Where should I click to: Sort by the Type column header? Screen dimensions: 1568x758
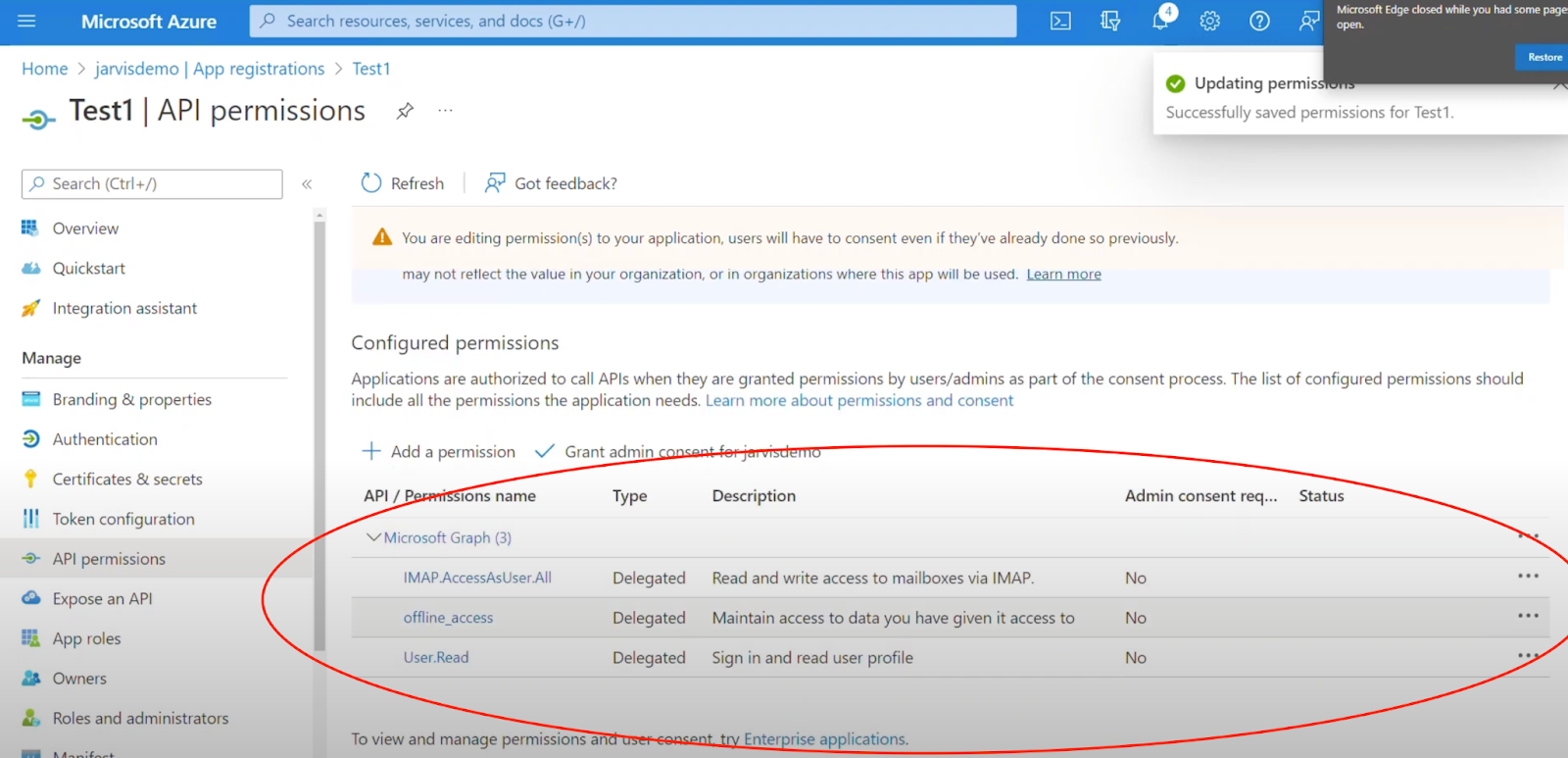(x=630, y=495)
